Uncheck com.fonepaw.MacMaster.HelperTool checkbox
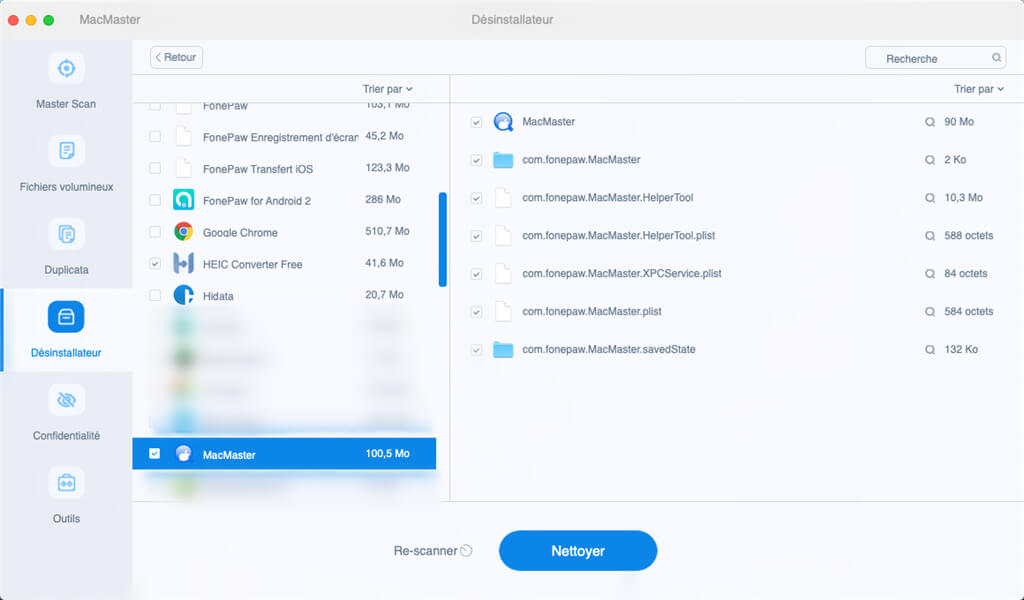The width and height of the screenshot is (1024, 600). tap(476, 198)
